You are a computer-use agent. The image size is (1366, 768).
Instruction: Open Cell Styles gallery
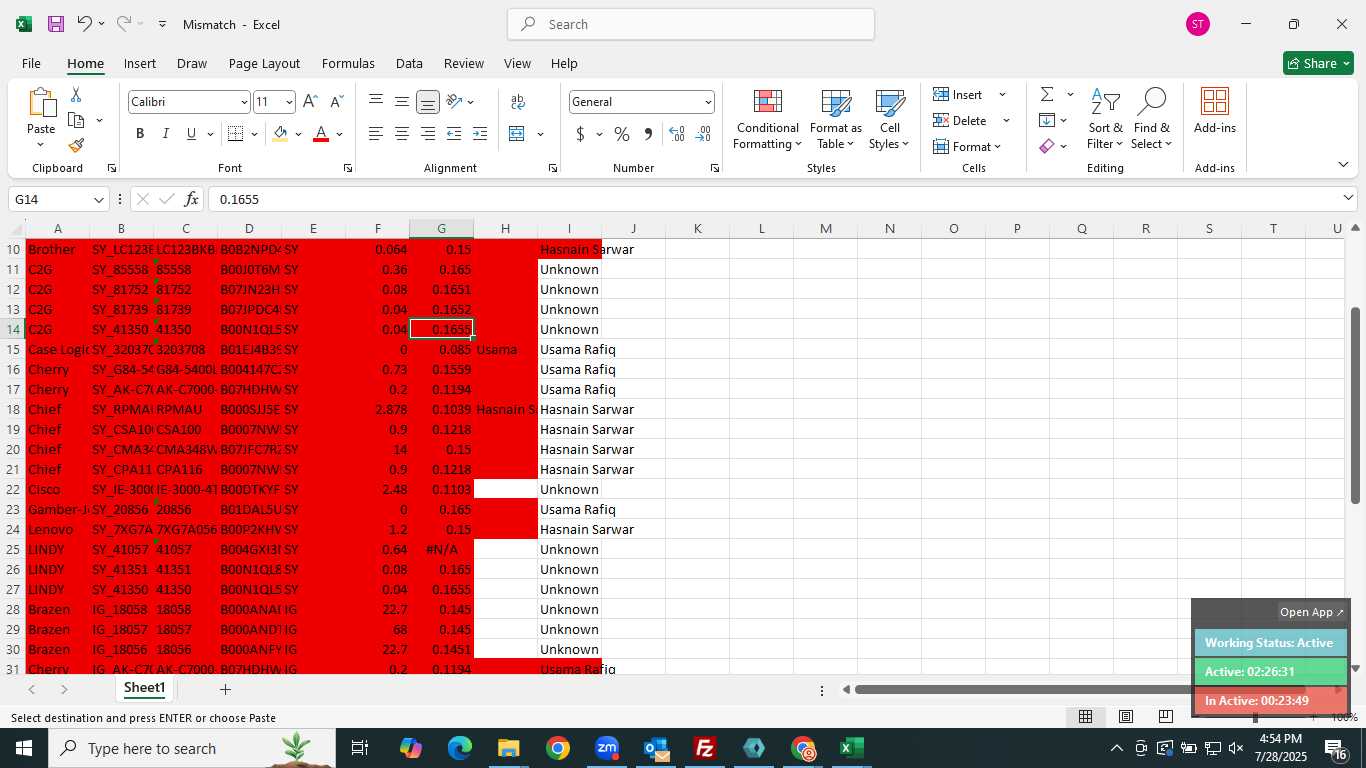890,121
